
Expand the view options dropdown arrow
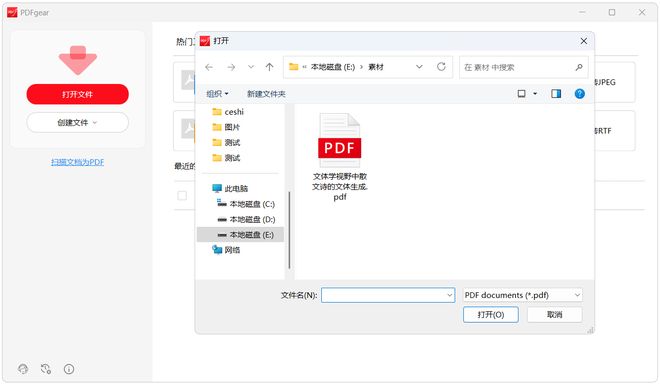click(535, 93)
